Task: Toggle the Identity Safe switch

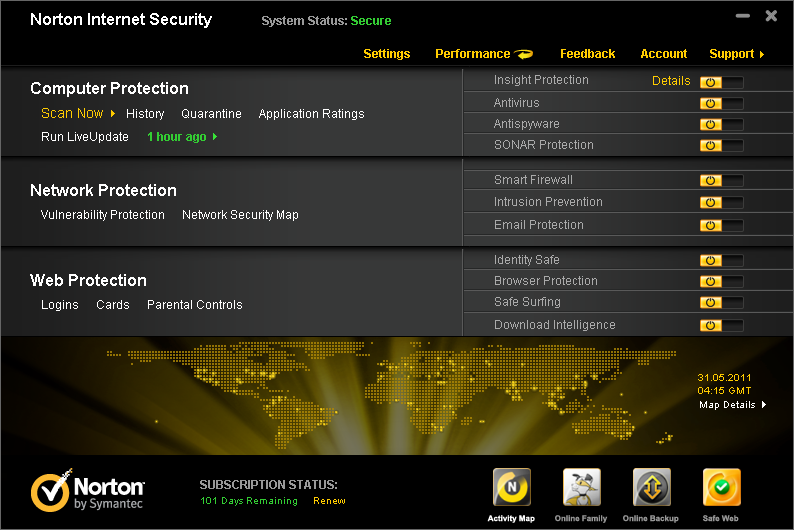Action: point(721,260)
